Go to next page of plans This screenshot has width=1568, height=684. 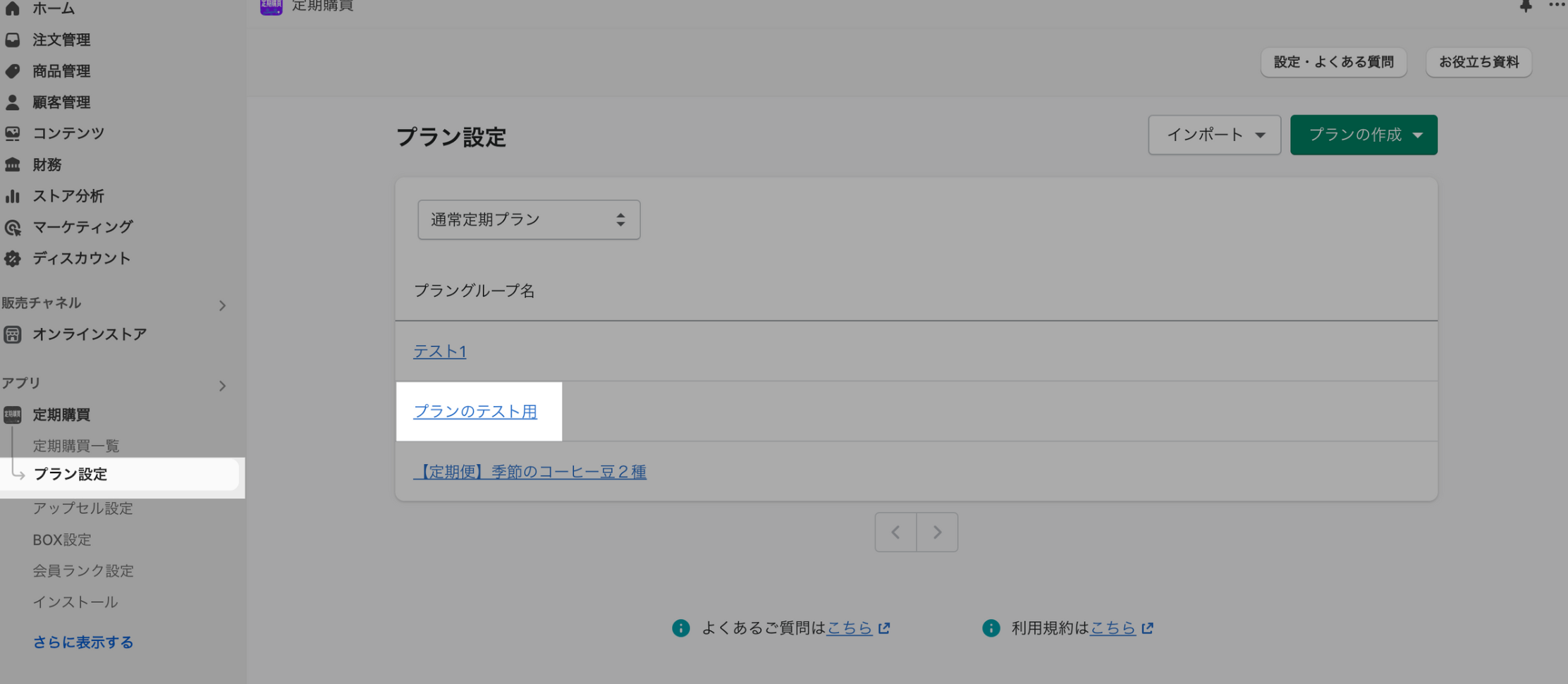937,532
